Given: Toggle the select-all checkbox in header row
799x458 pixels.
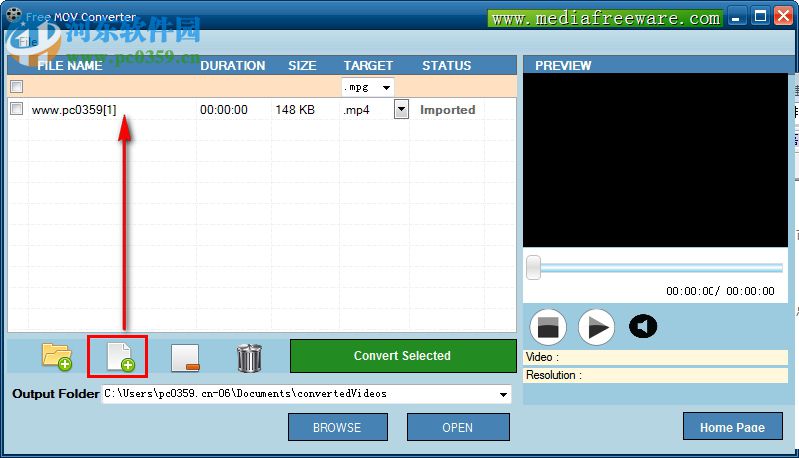Looking at the screenshot, I should [17, 86].
